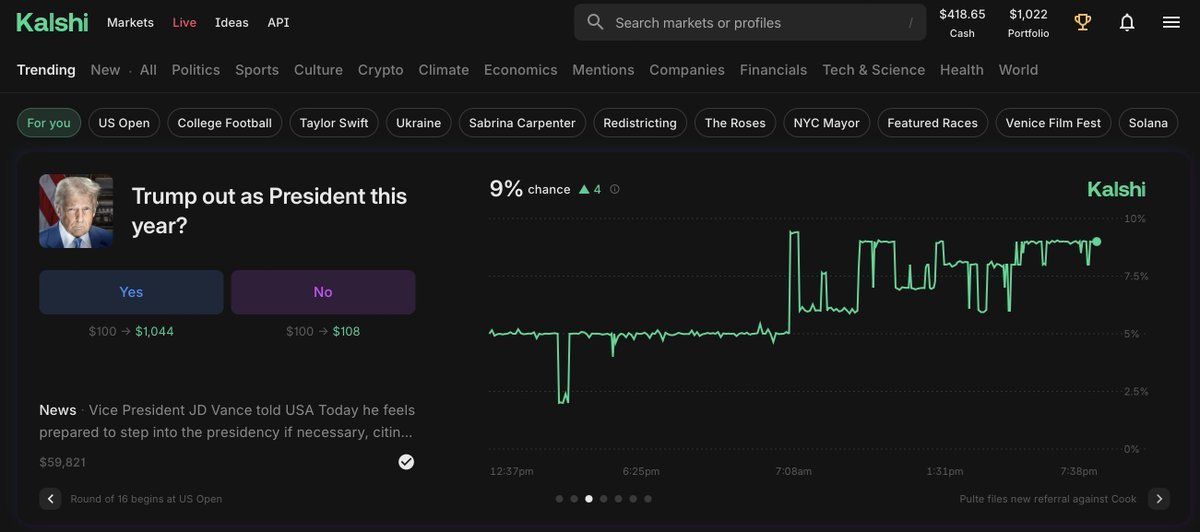Go to previous ticker headline arrow

pyautogui.click(x=50, y=499)
